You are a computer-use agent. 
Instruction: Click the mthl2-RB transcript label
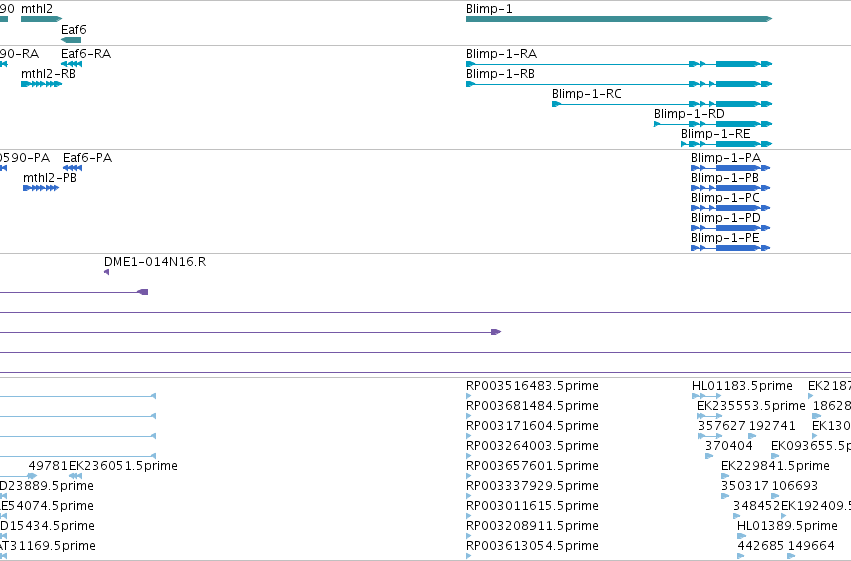pos(48,74)
